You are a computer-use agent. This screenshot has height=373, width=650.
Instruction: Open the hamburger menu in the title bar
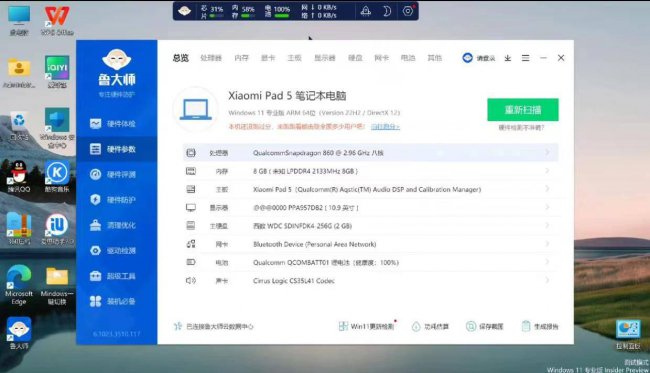pyautogui.click(x=525, y=58)
